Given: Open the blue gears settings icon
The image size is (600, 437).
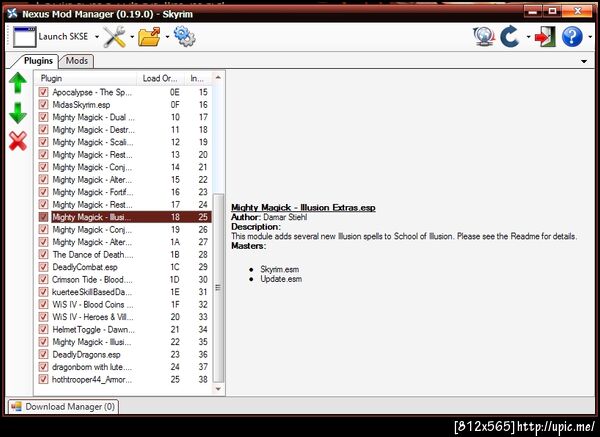Looking at the screenshot, I should 184,37.
